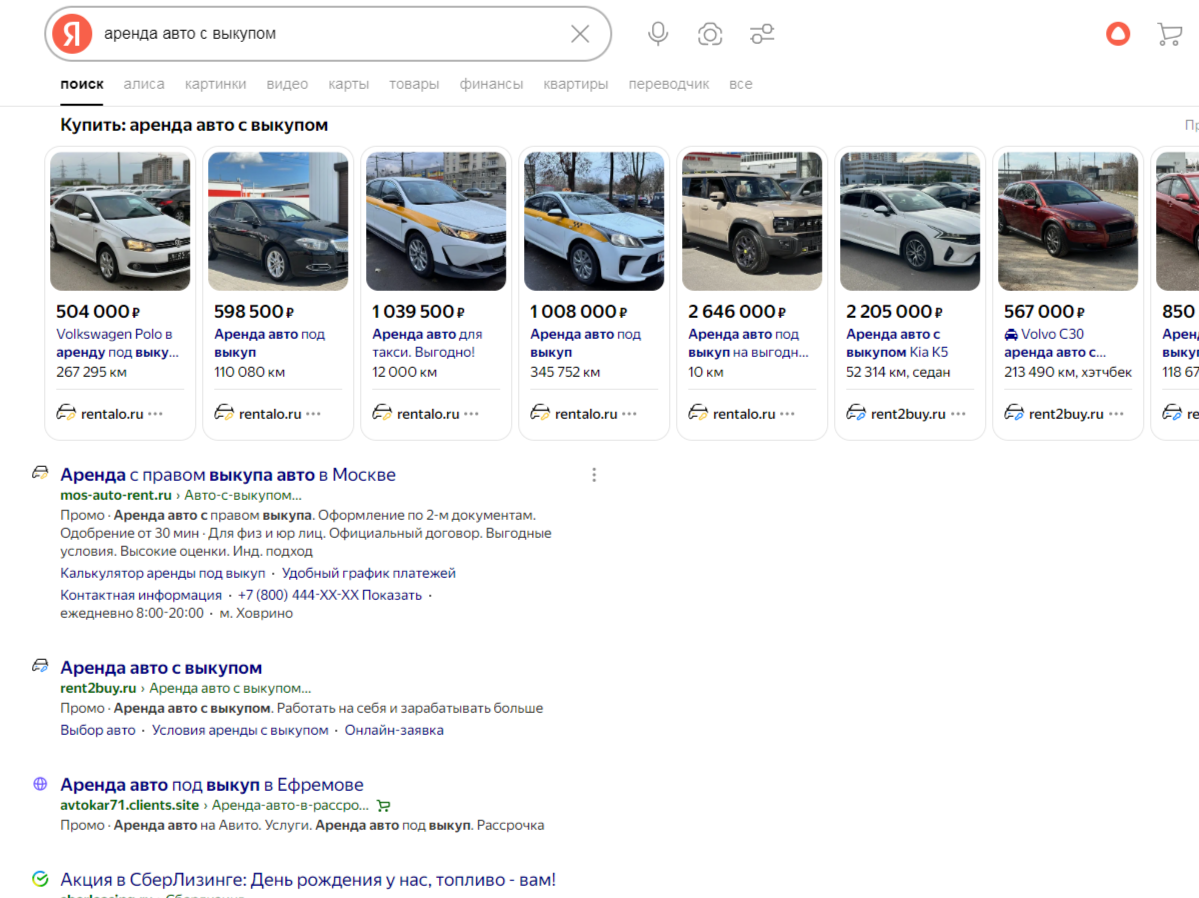
Task: Open more options dots on Kia K5 card
Action: 958,414
